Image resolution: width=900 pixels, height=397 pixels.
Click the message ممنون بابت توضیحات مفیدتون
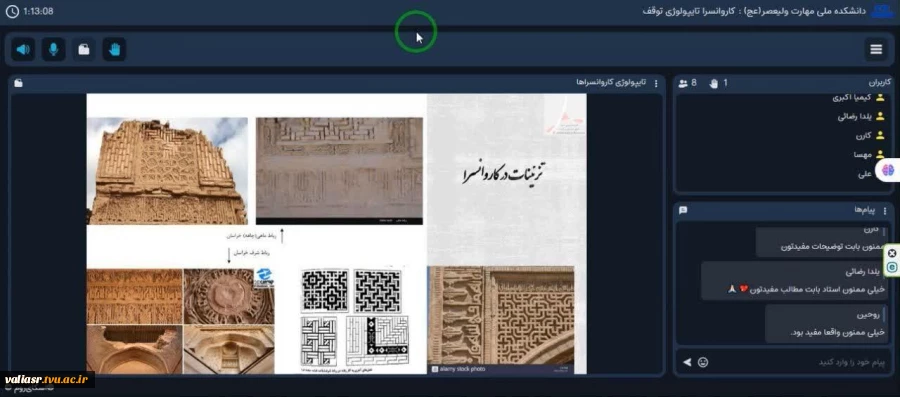pos(822,242)
